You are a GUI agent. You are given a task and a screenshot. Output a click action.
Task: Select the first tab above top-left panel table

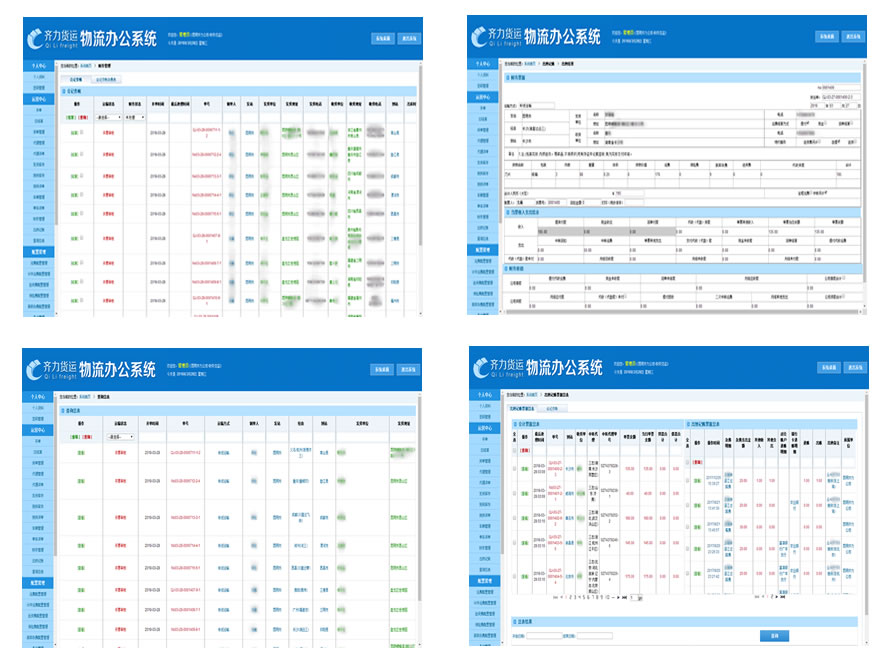click(x=74, y=78)
